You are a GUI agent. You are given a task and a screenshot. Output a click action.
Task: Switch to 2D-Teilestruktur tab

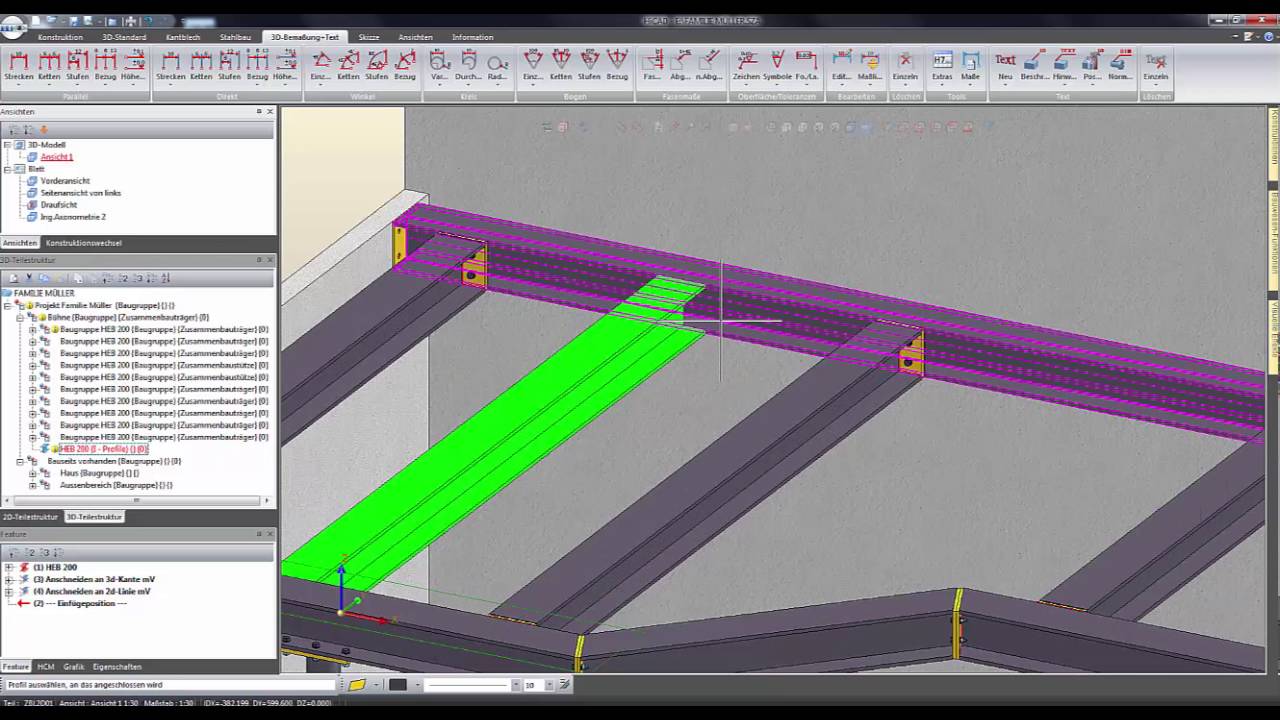click(30, 517)
